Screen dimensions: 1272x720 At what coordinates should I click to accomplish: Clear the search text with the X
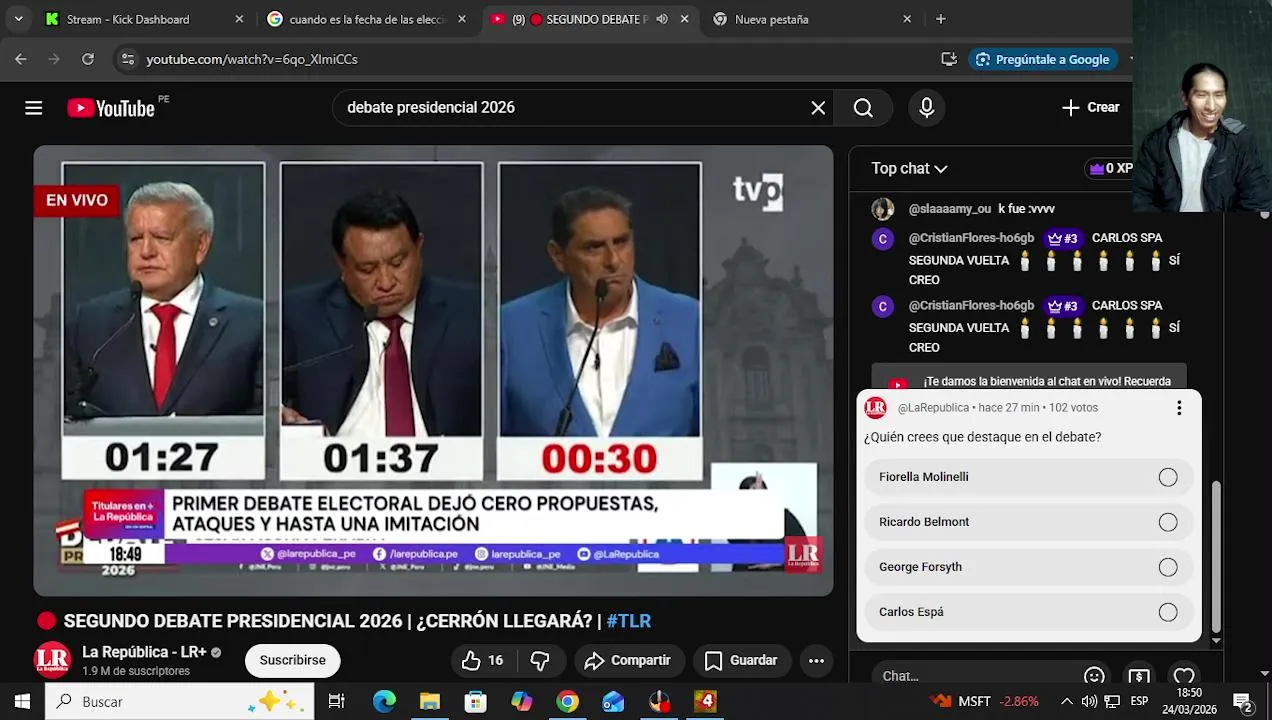point(818,108)
